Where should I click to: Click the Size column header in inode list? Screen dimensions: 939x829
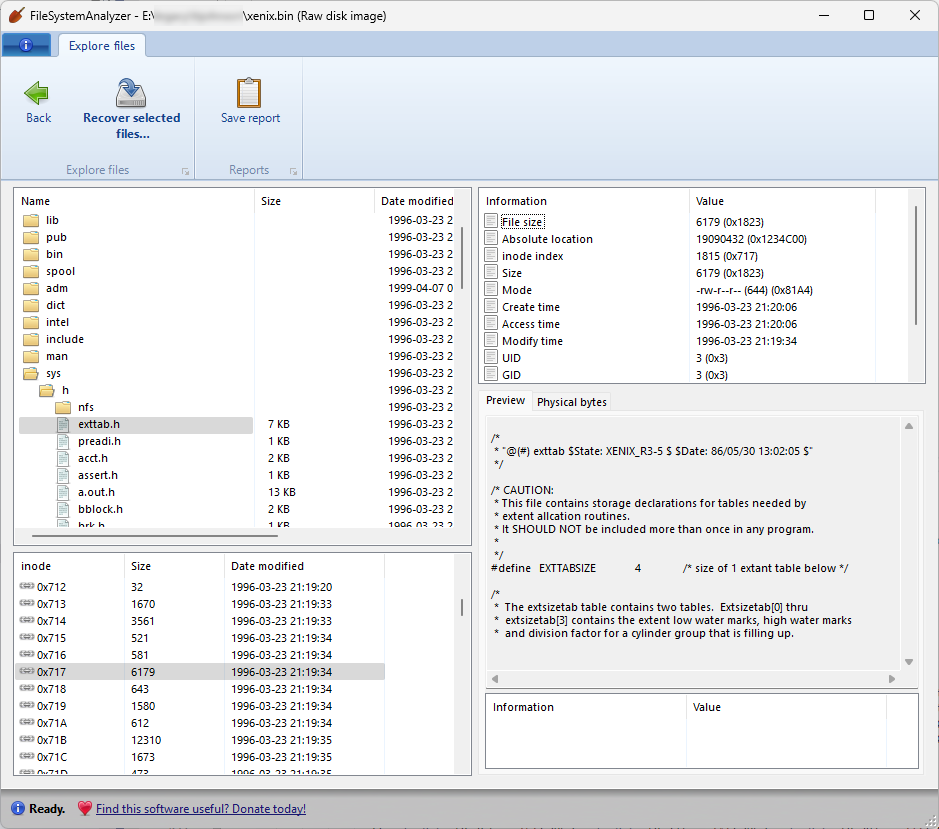coord(174,566)
